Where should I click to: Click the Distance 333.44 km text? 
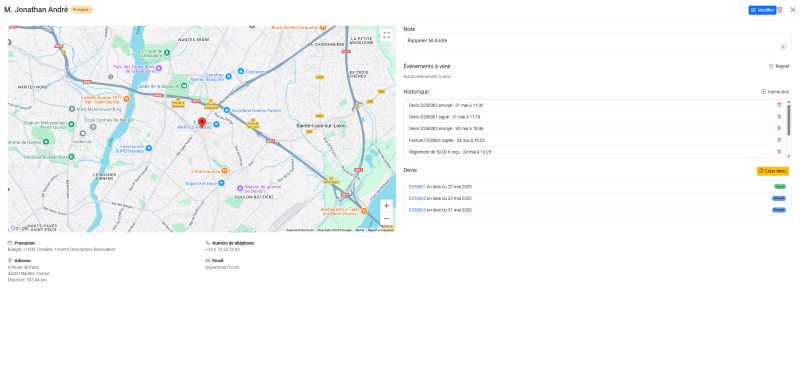27,280
